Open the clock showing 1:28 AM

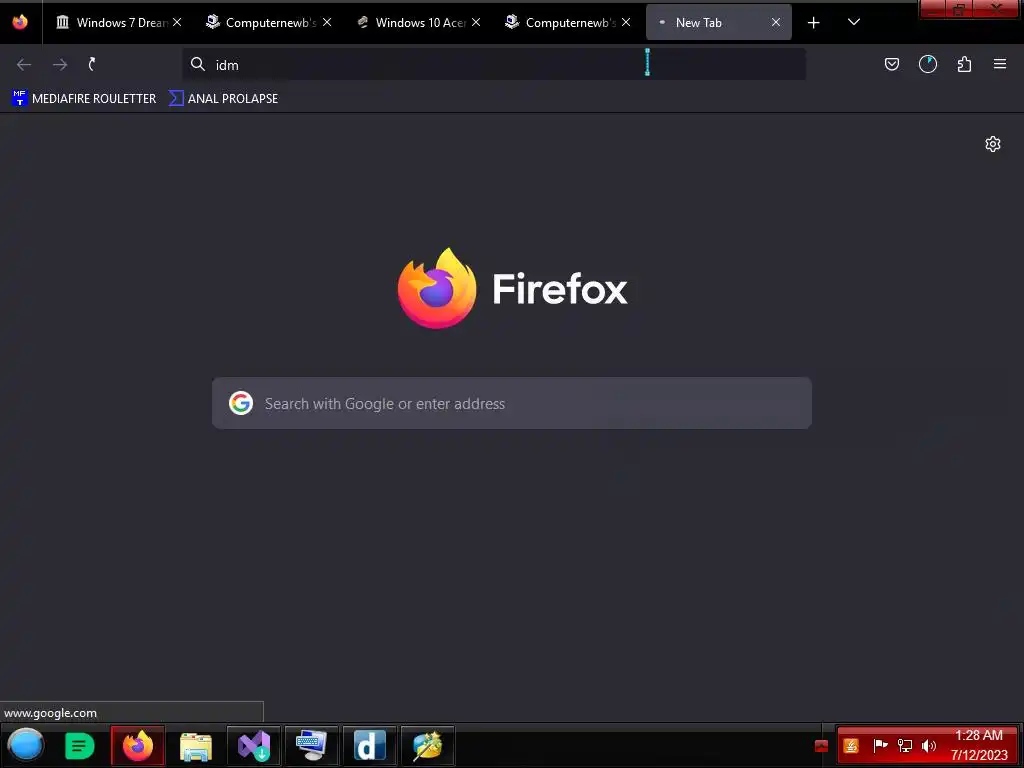(979, 745)
